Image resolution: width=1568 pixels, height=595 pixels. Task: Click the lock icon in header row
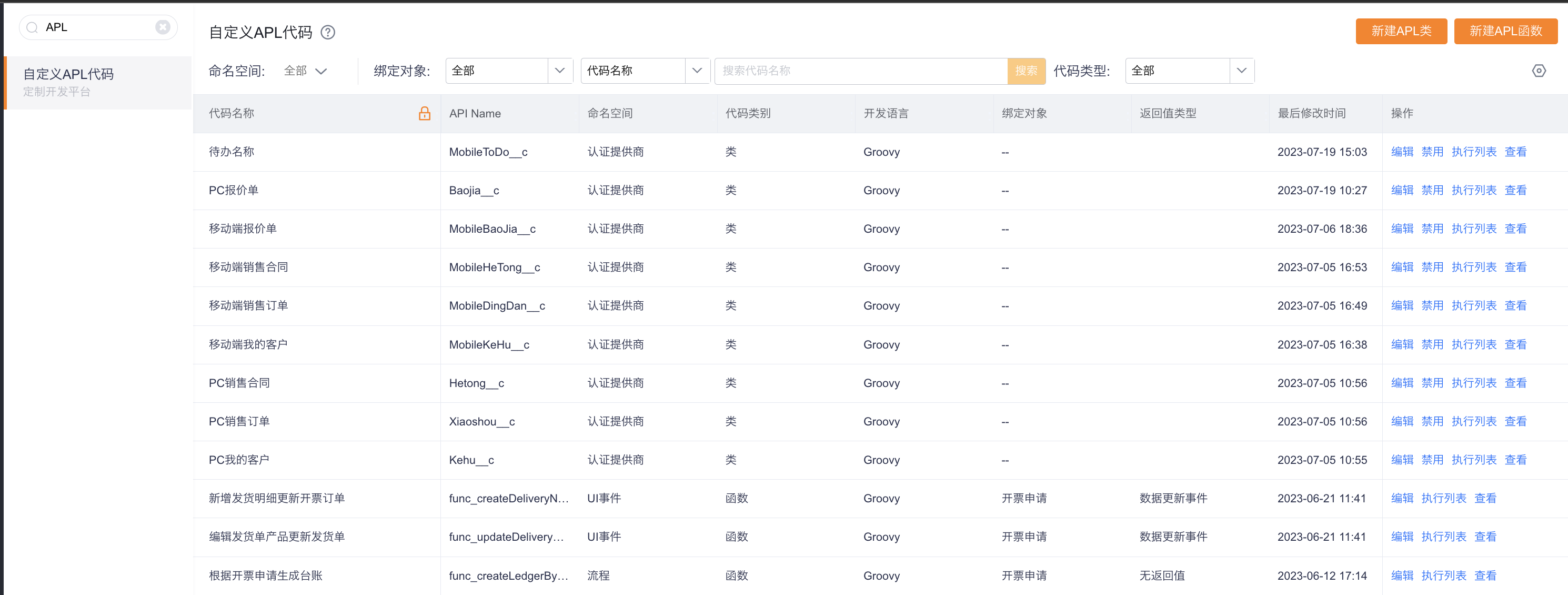coord(424,113)
